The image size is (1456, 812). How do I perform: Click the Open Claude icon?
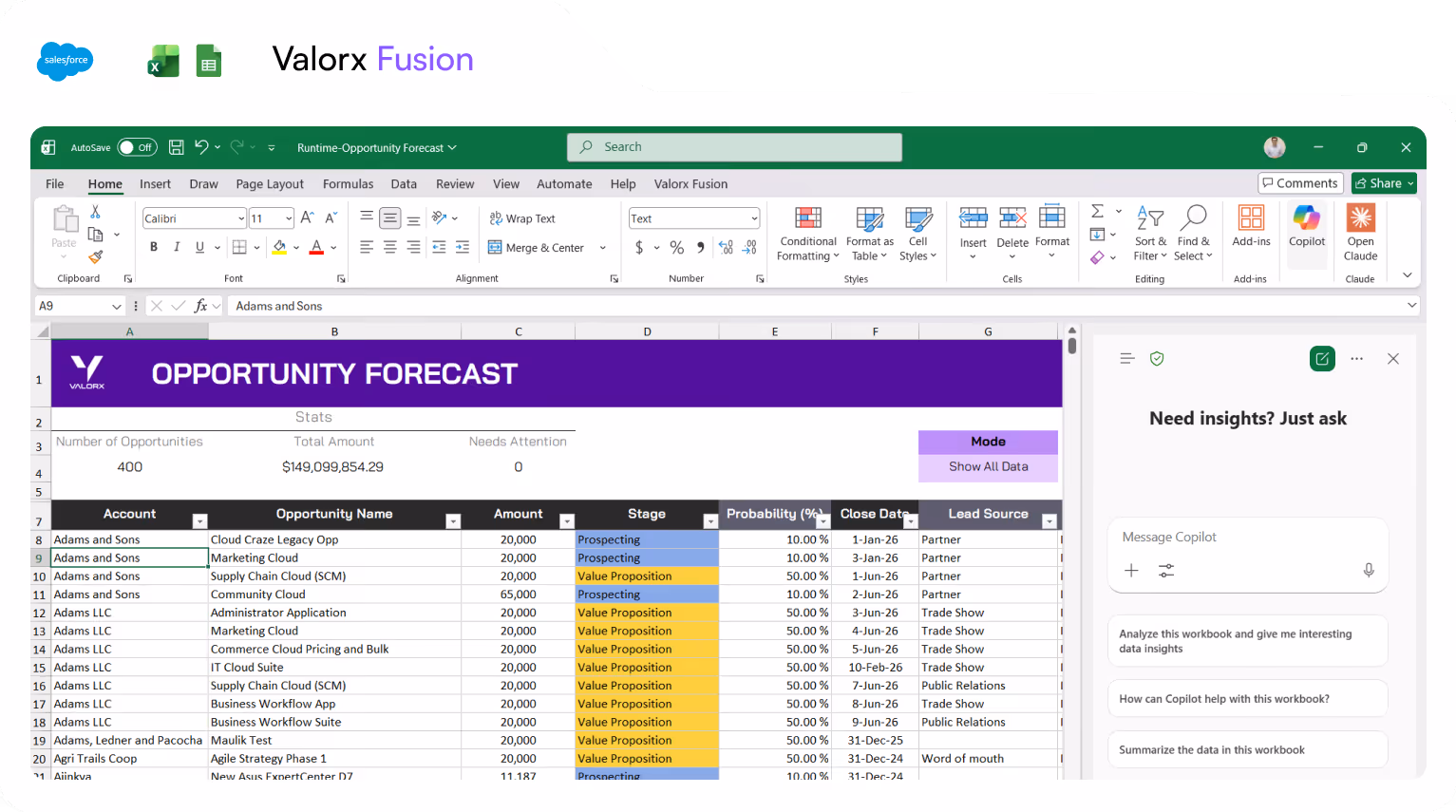tap(1360, 233)
